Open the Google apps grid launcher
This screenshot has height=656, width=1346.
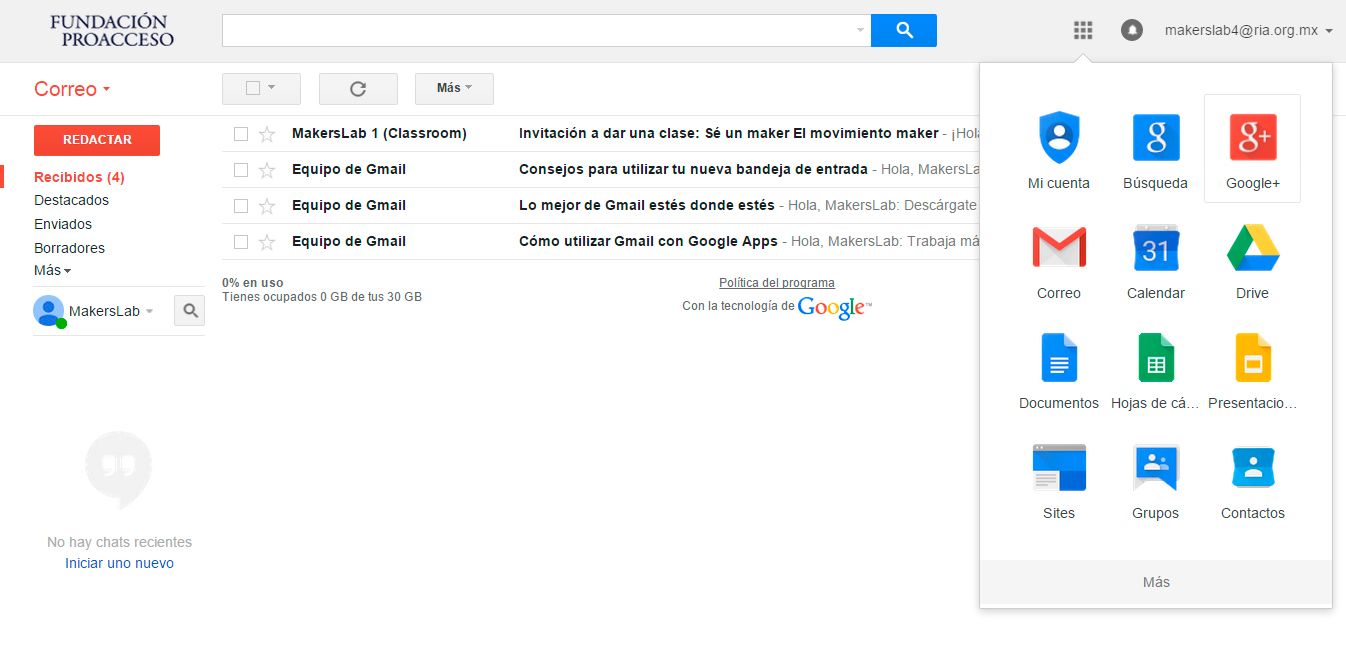point(1083,31)
